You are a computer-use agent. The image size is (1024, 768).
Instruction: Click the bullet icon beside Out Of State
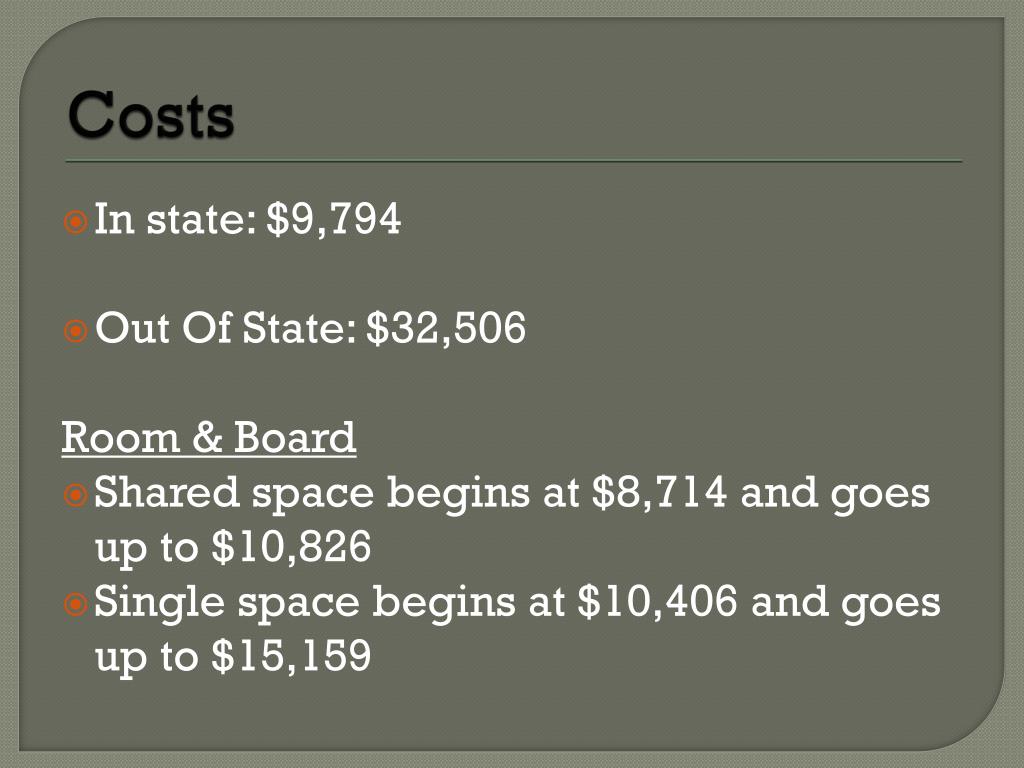pyautogui.click(x=76, y=331)
